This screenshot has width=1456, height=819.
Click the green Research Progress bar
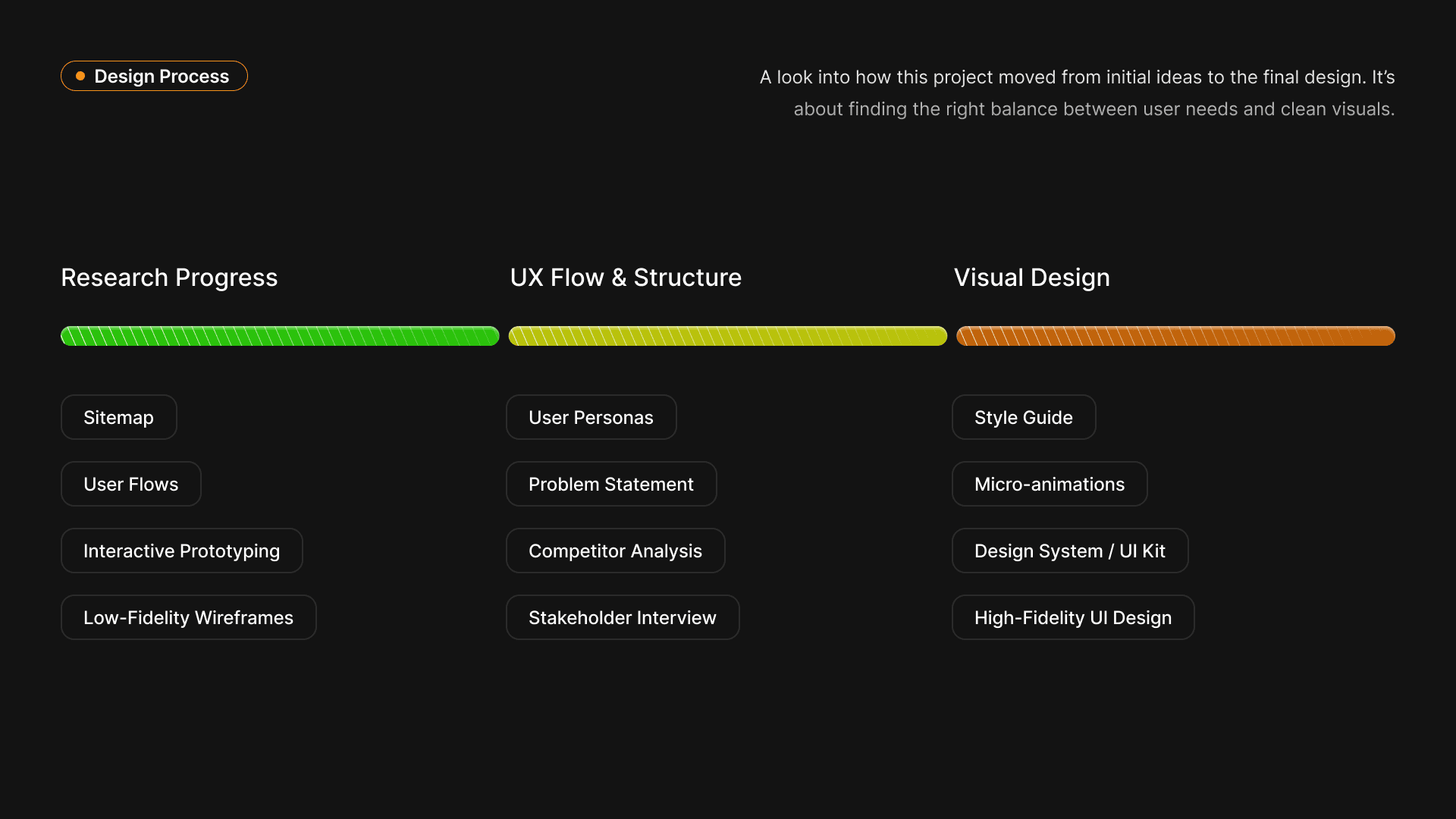pyautogui.click(x=280, y=336)
